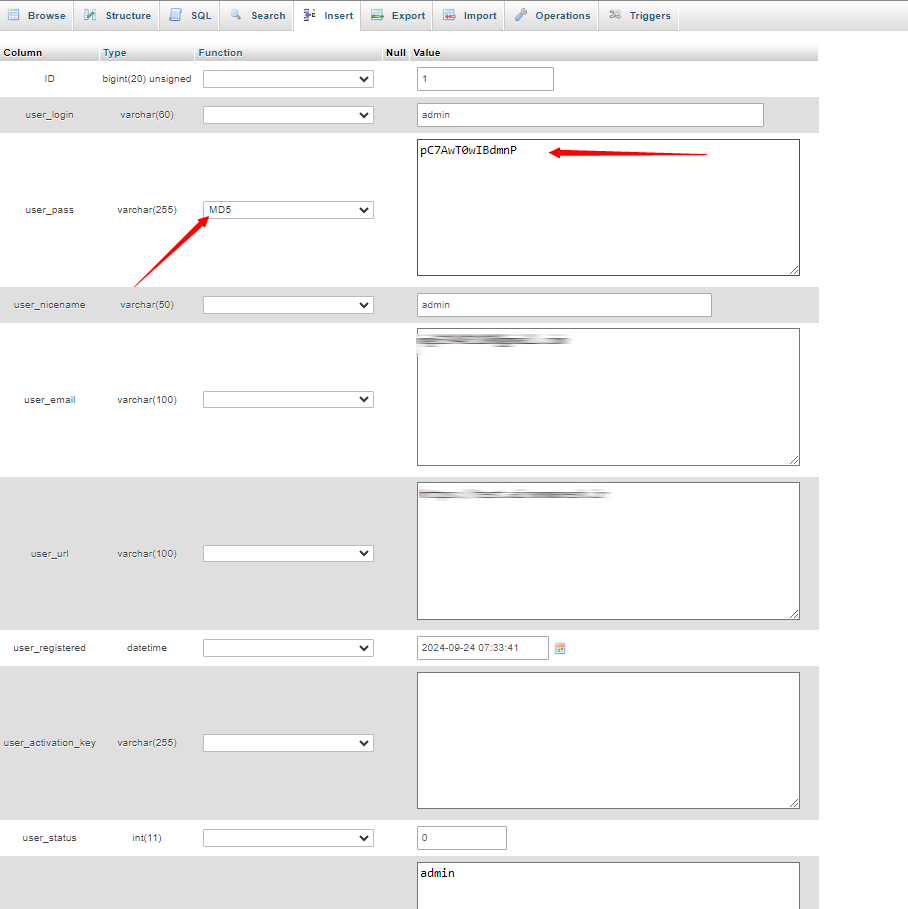Click the Operations wrench icon

(x=521, y=15)
